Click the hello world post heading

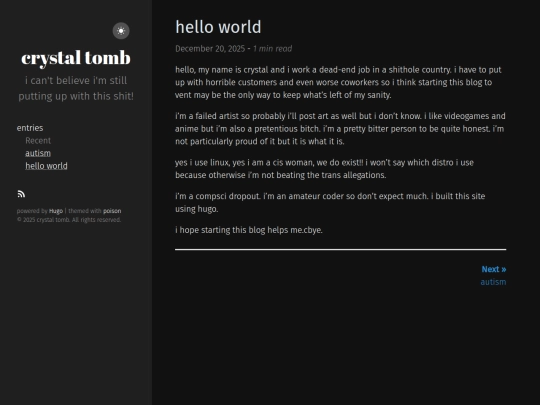coord(218,27)
